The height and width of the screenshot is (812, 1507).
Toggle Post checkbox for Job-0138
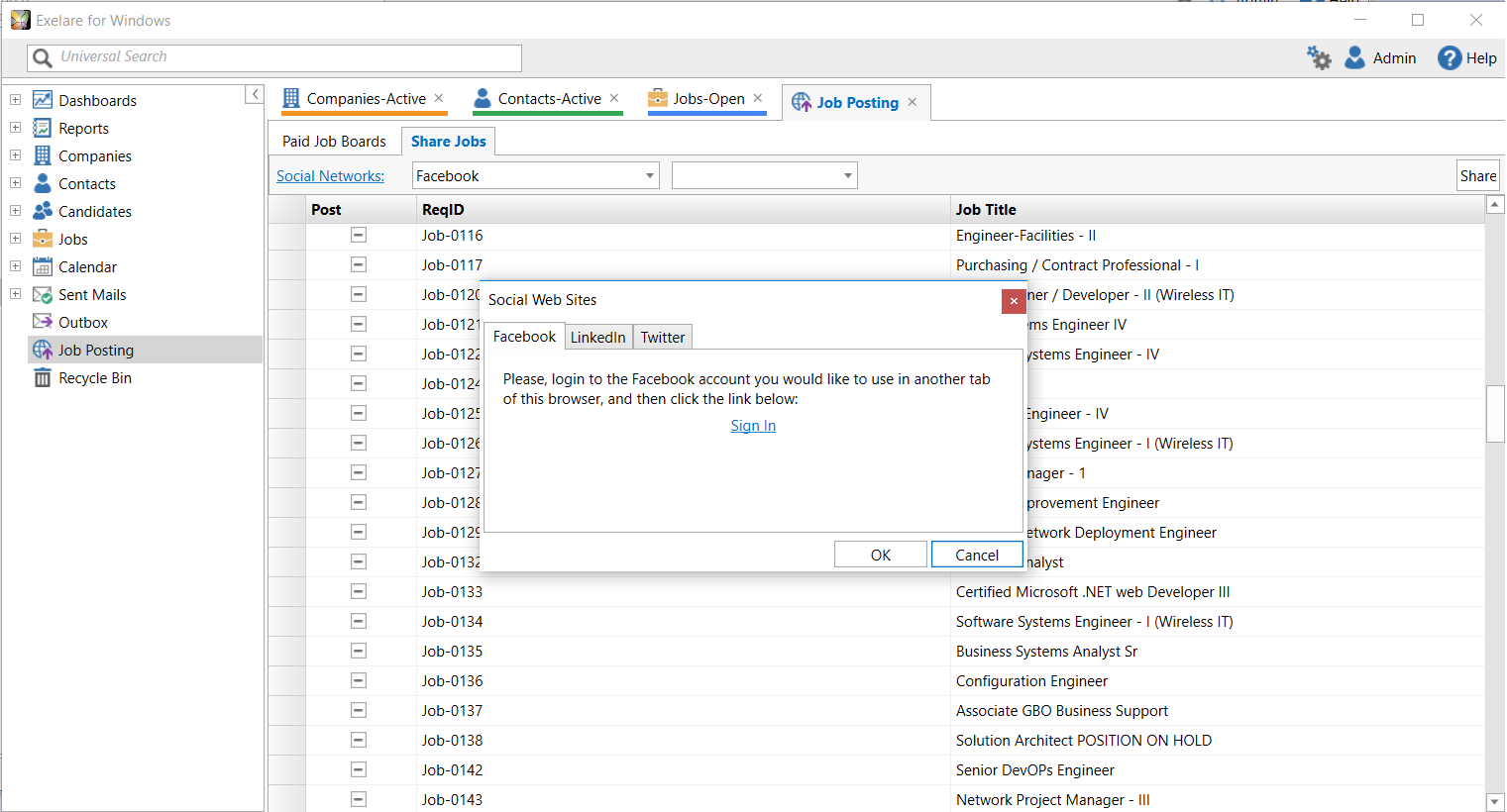pos(359,740)
